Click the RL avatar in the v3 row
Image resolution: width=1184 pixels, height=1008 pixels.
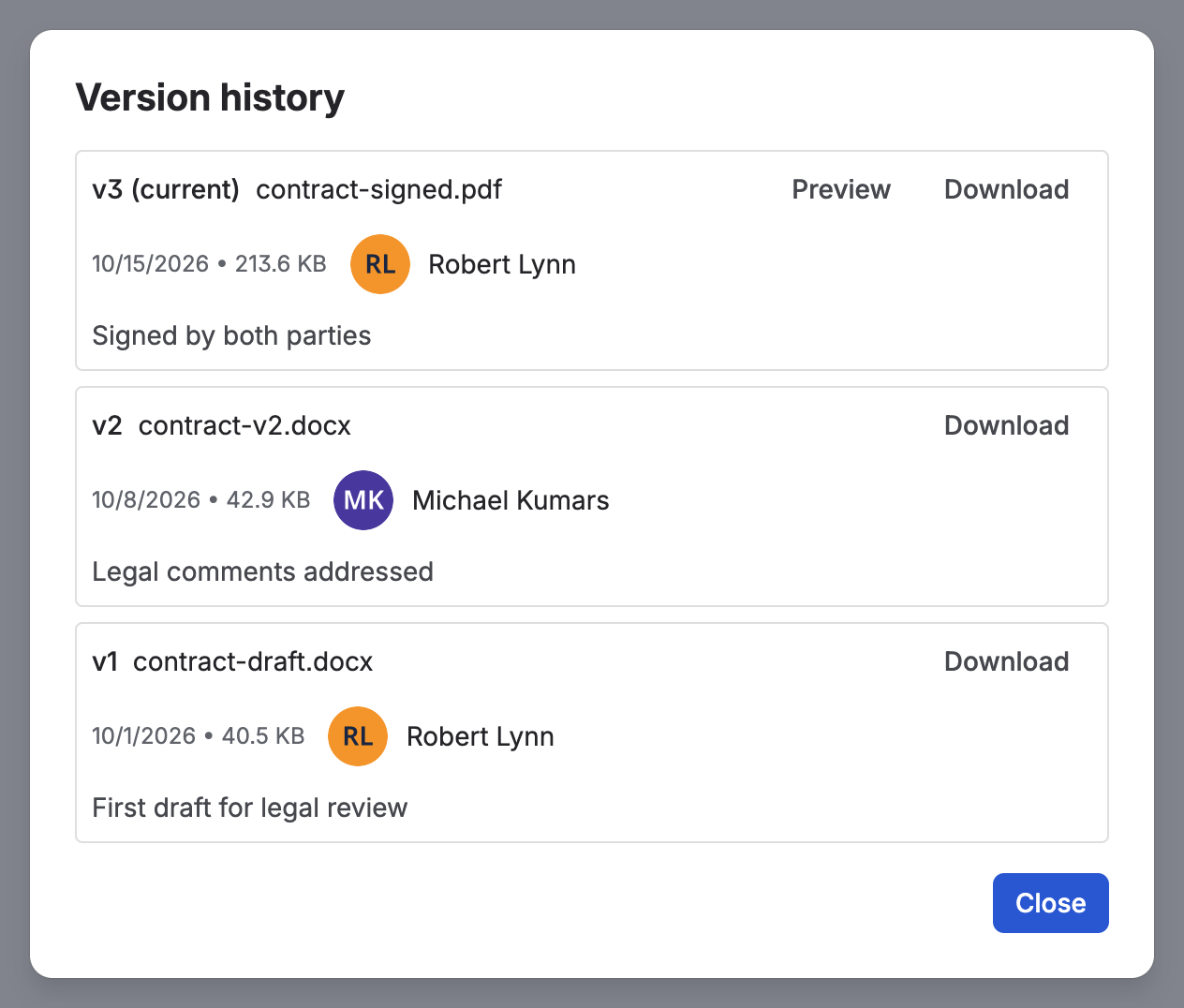380,264
